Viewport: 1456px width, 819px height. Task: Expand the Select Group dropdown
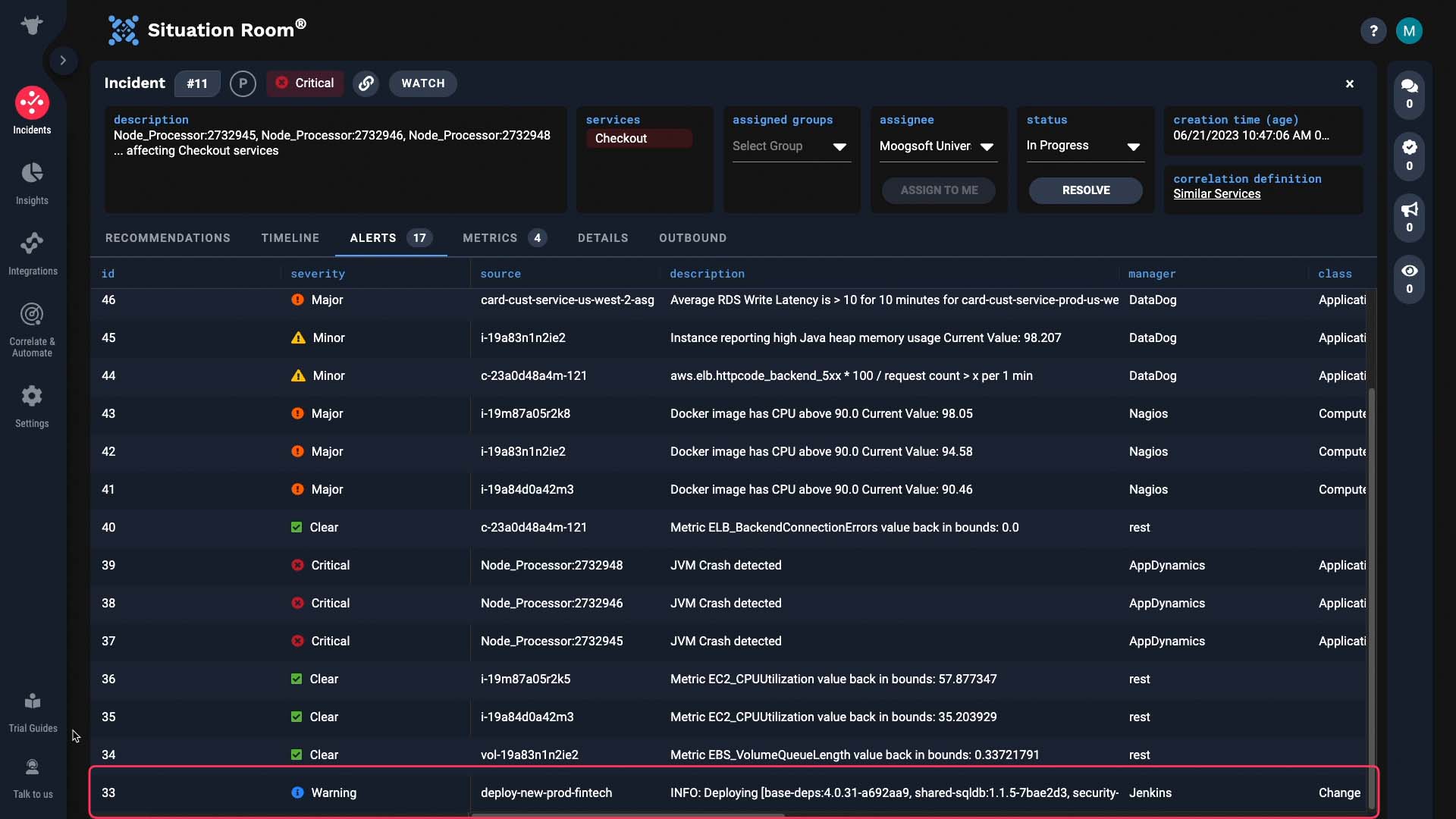coord(789,146)
